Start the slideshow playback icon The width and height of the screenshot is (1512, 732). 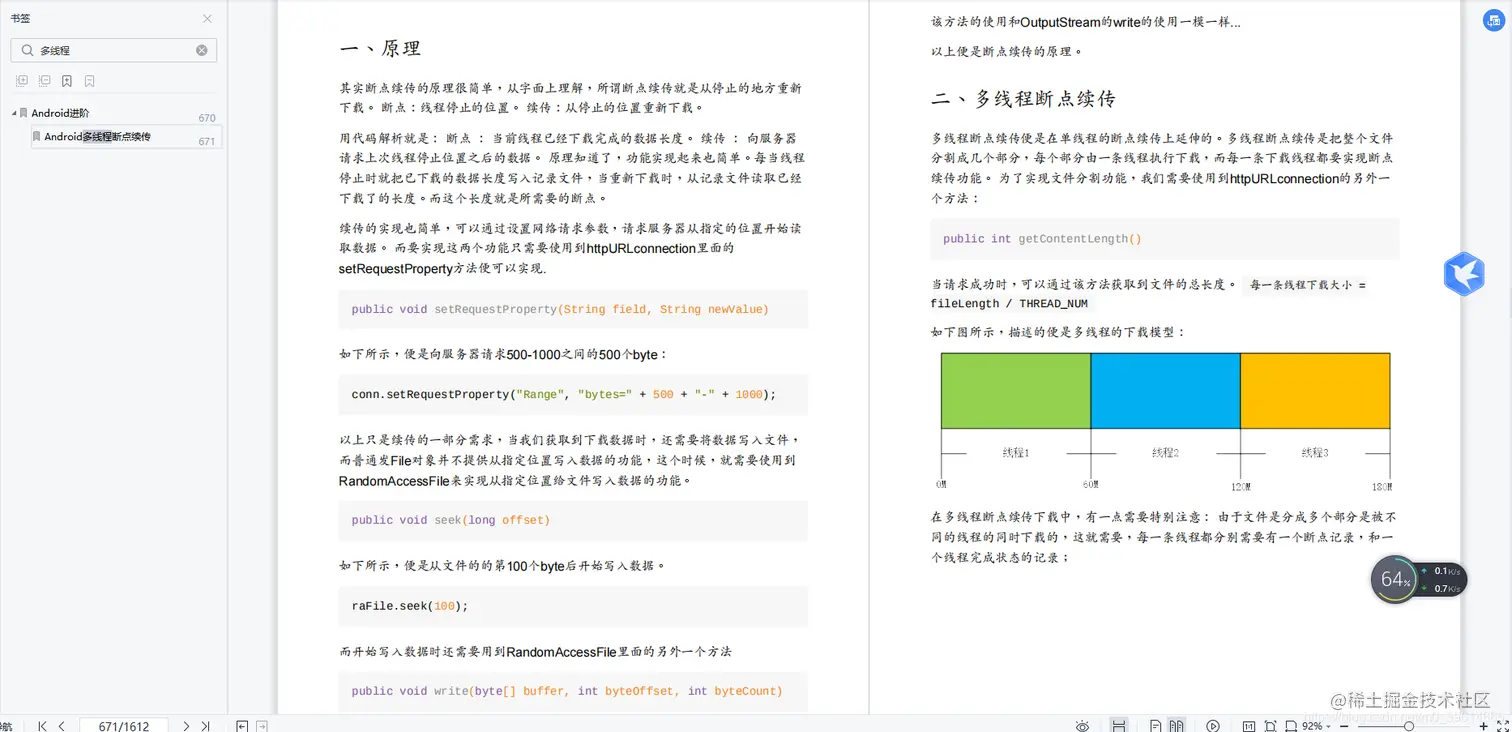(x=1212, y=726)
